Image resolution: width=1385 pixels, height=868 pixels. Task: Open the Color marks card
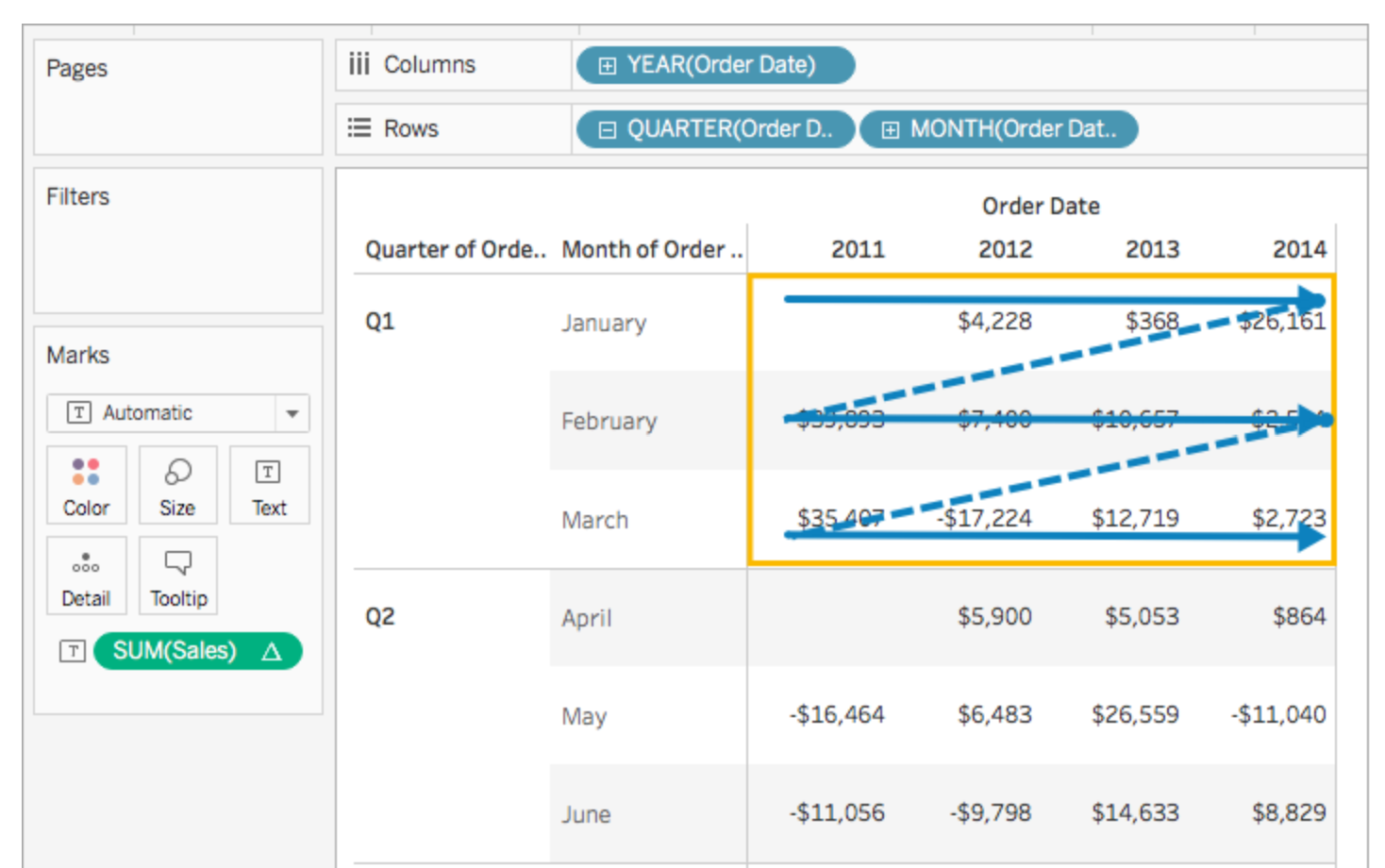(86, 485)
